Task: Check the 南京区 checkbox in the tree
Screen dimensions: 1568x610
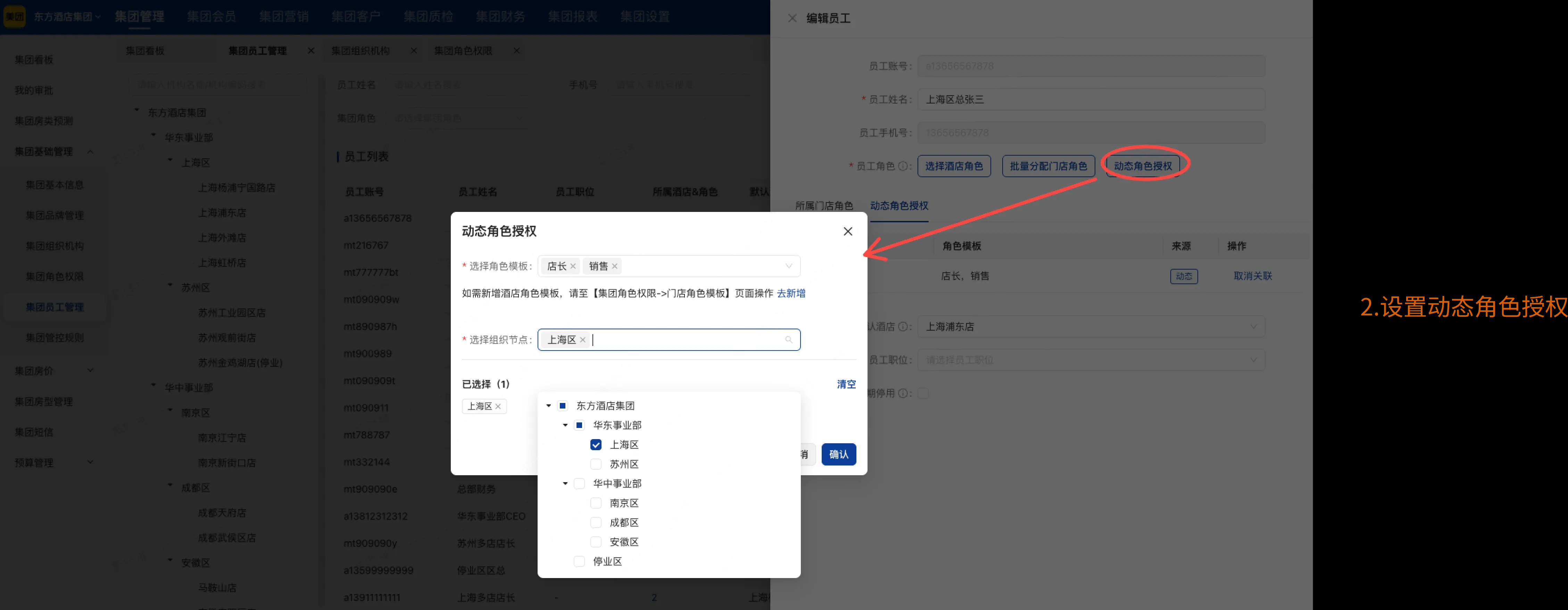Action: [x=595, y=503]
